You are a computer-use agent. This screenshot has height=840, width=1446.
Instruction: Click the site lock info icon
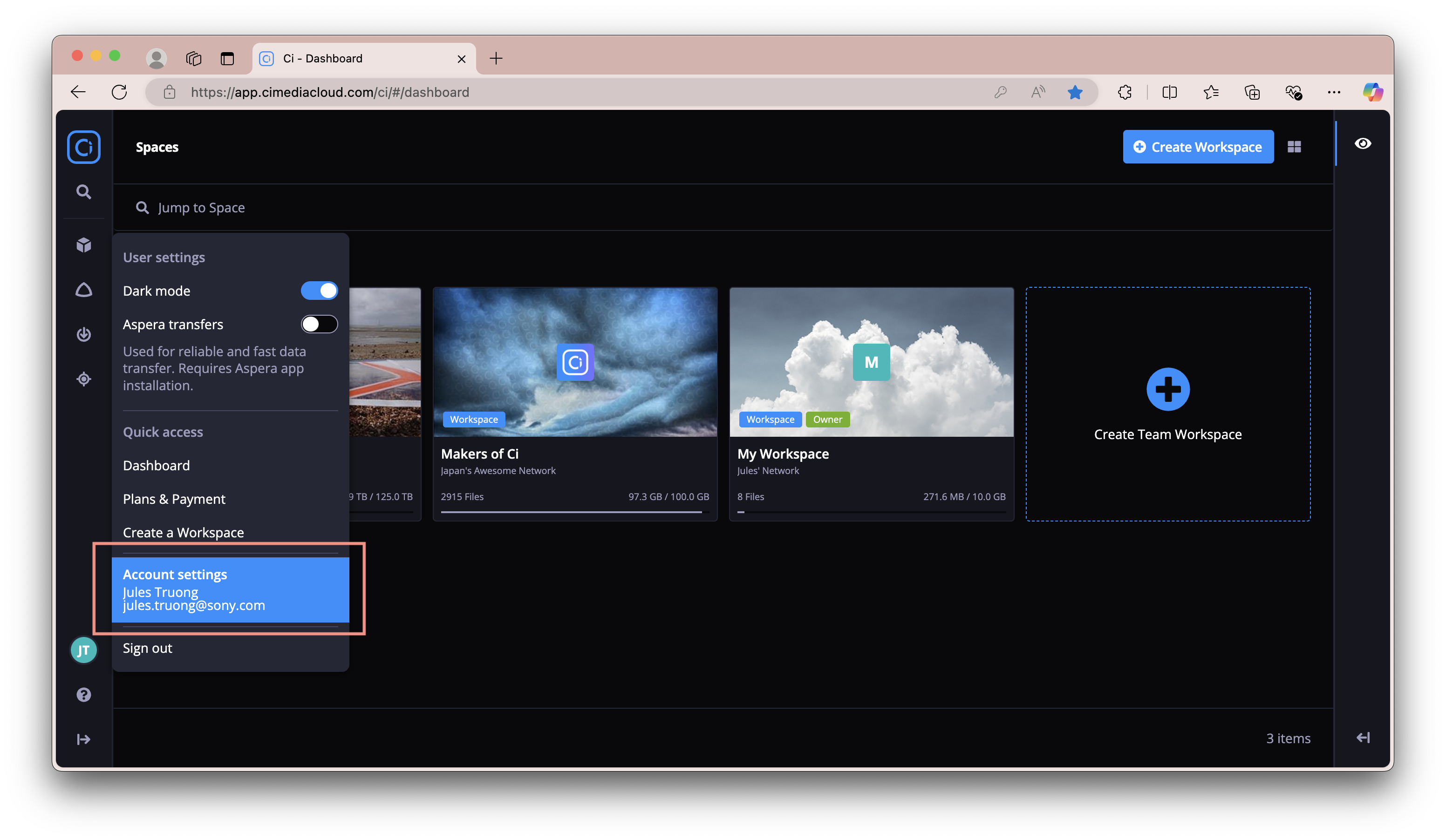[169, 92]
